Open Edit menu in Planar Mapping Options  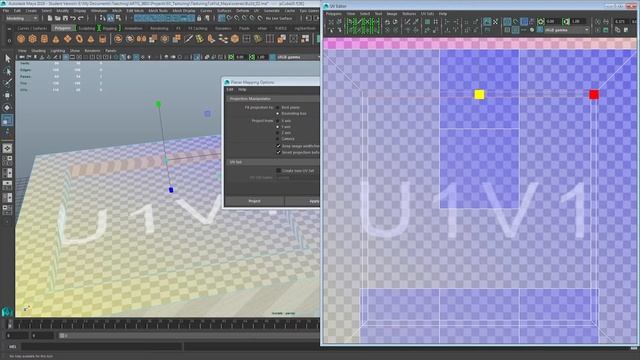(x=230, y=89)
